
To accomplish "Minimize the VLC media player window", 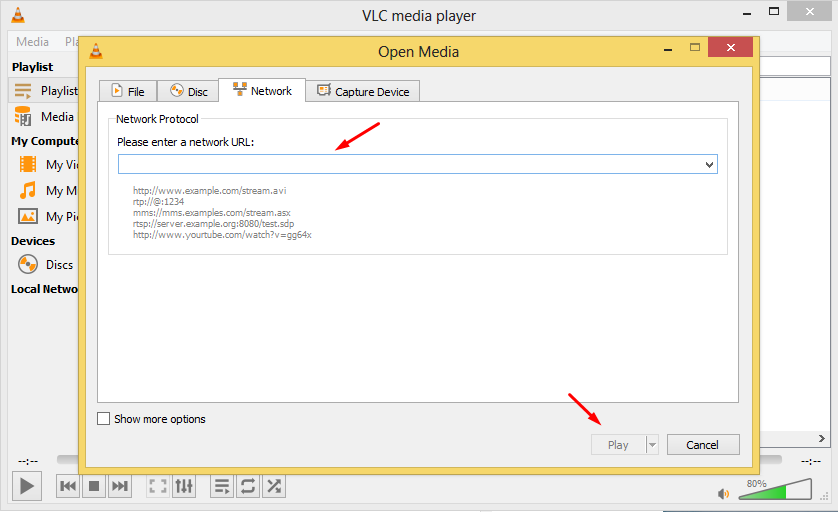I will tap(747, 13).
